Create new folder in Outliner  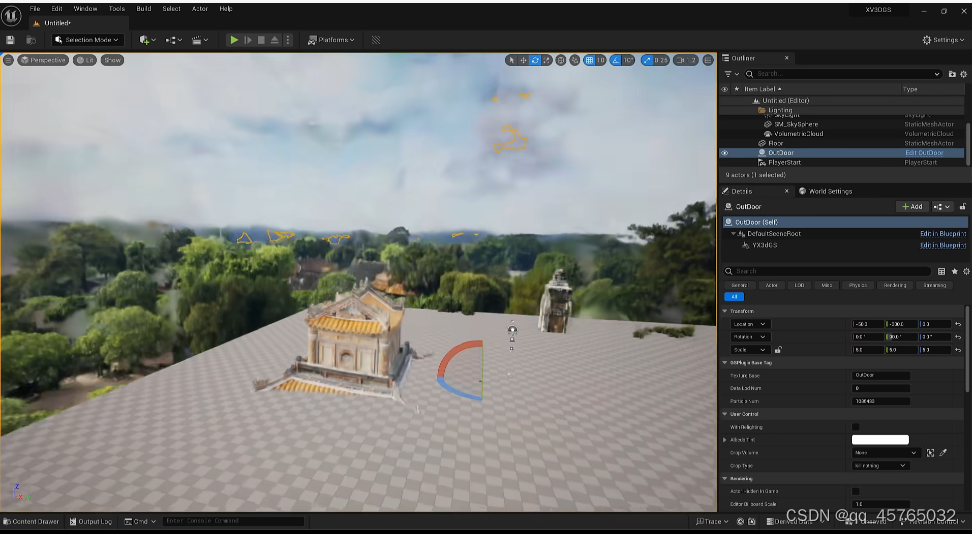coord(952,74)
